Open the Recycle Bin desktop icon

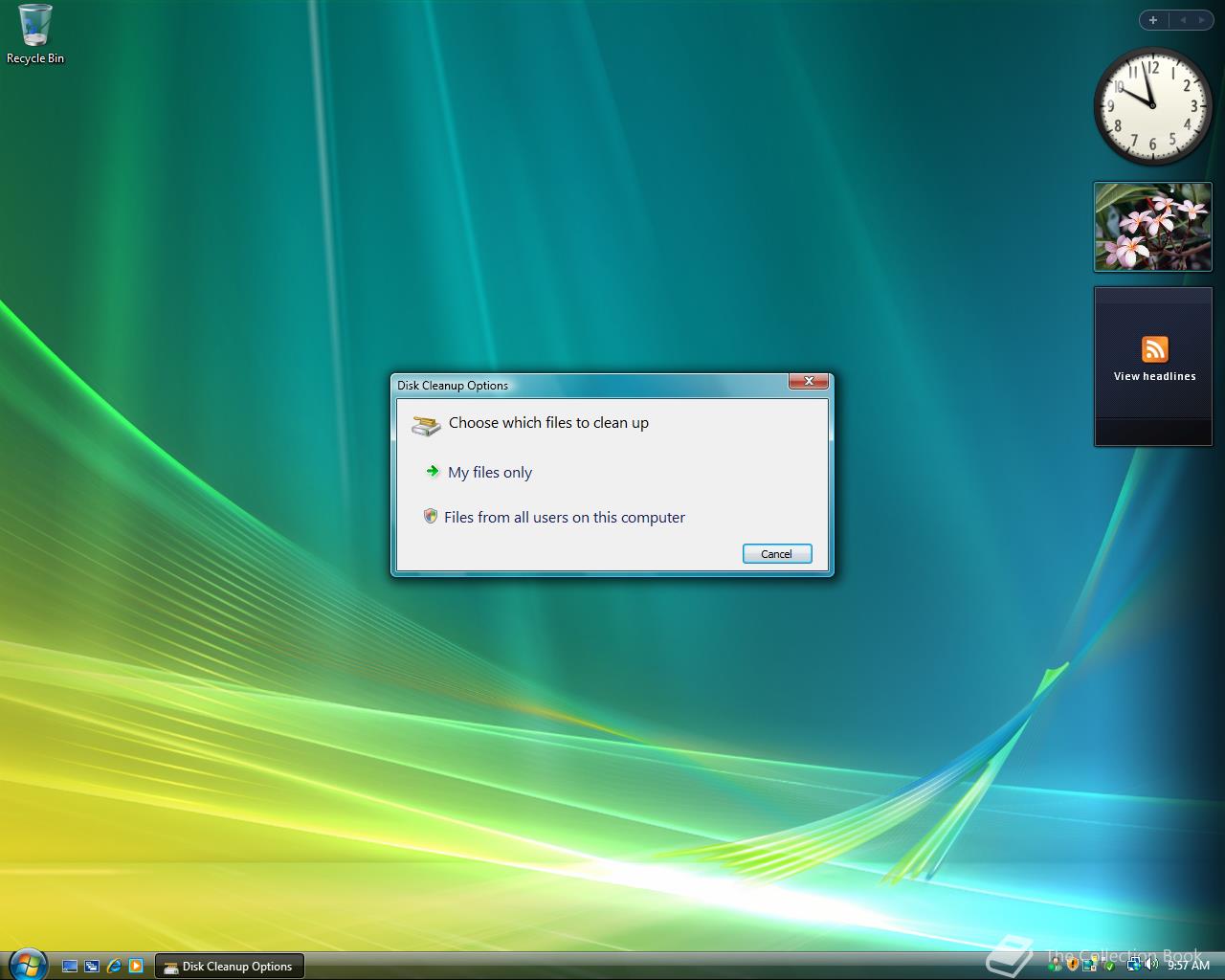[35, 35]
